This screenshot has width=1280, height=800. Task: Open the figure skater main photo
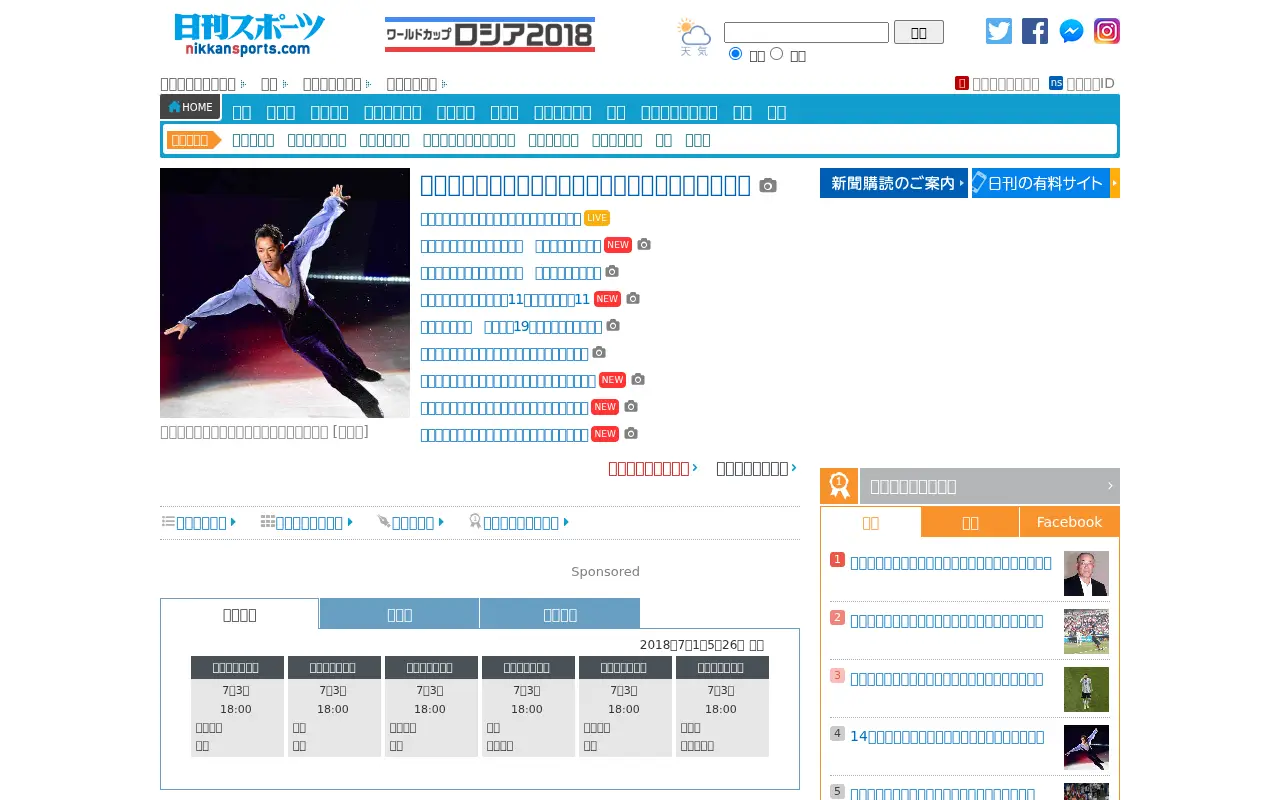point(285,293)
